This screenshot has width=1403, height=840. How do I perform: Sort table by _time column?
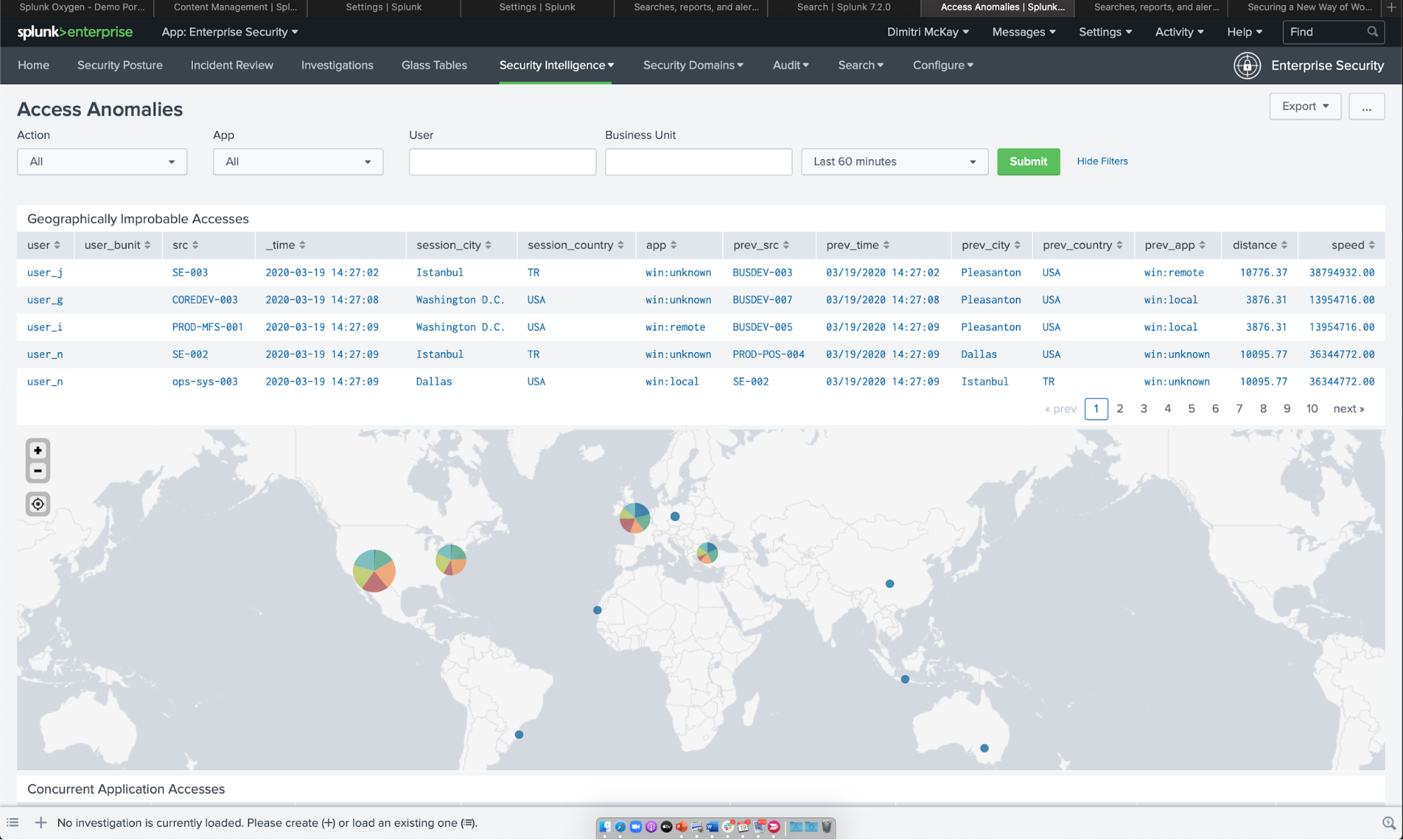coord(286,245)
